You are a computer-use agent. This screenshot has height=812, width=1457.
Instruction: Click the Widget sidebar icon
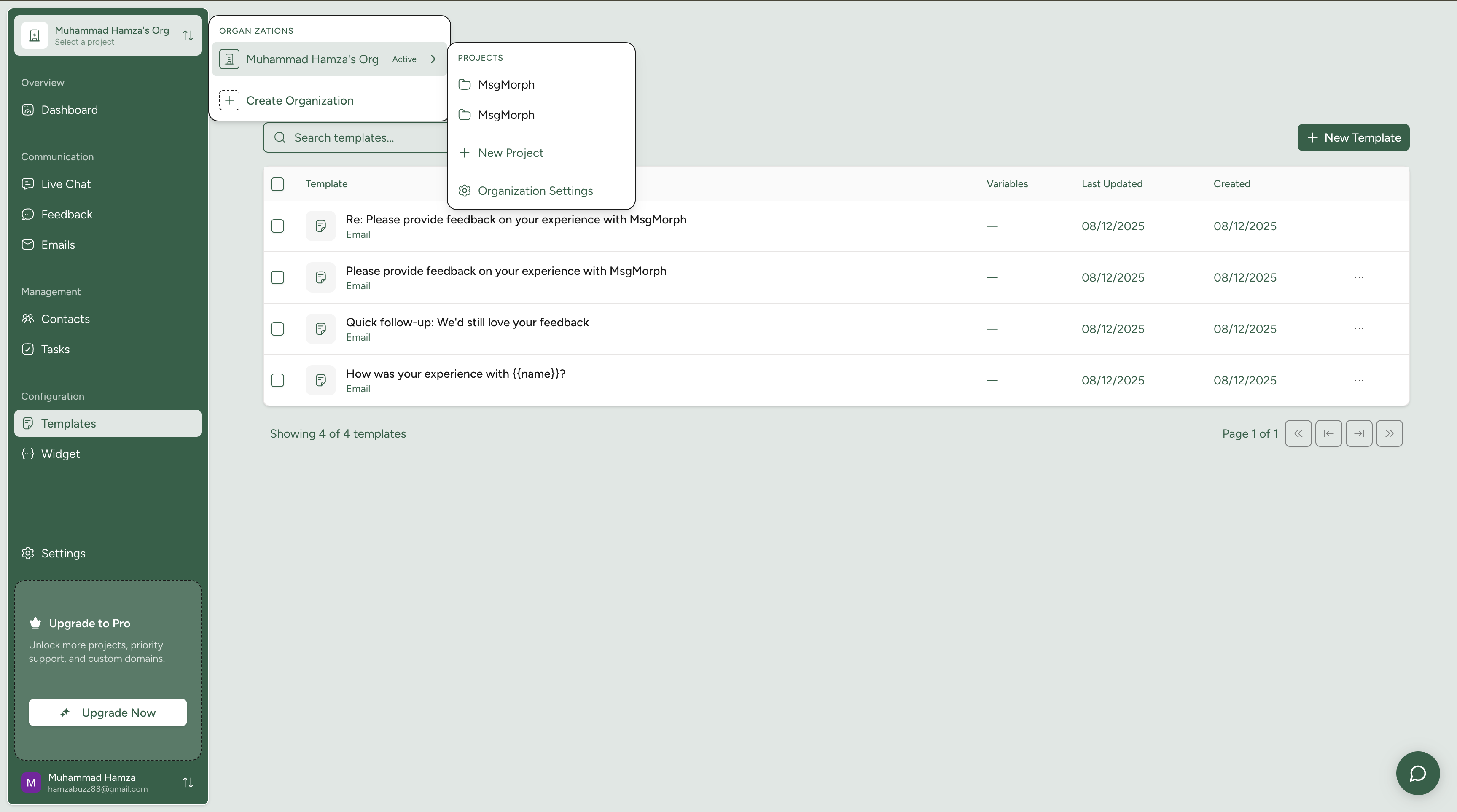[x=28, y=454]
